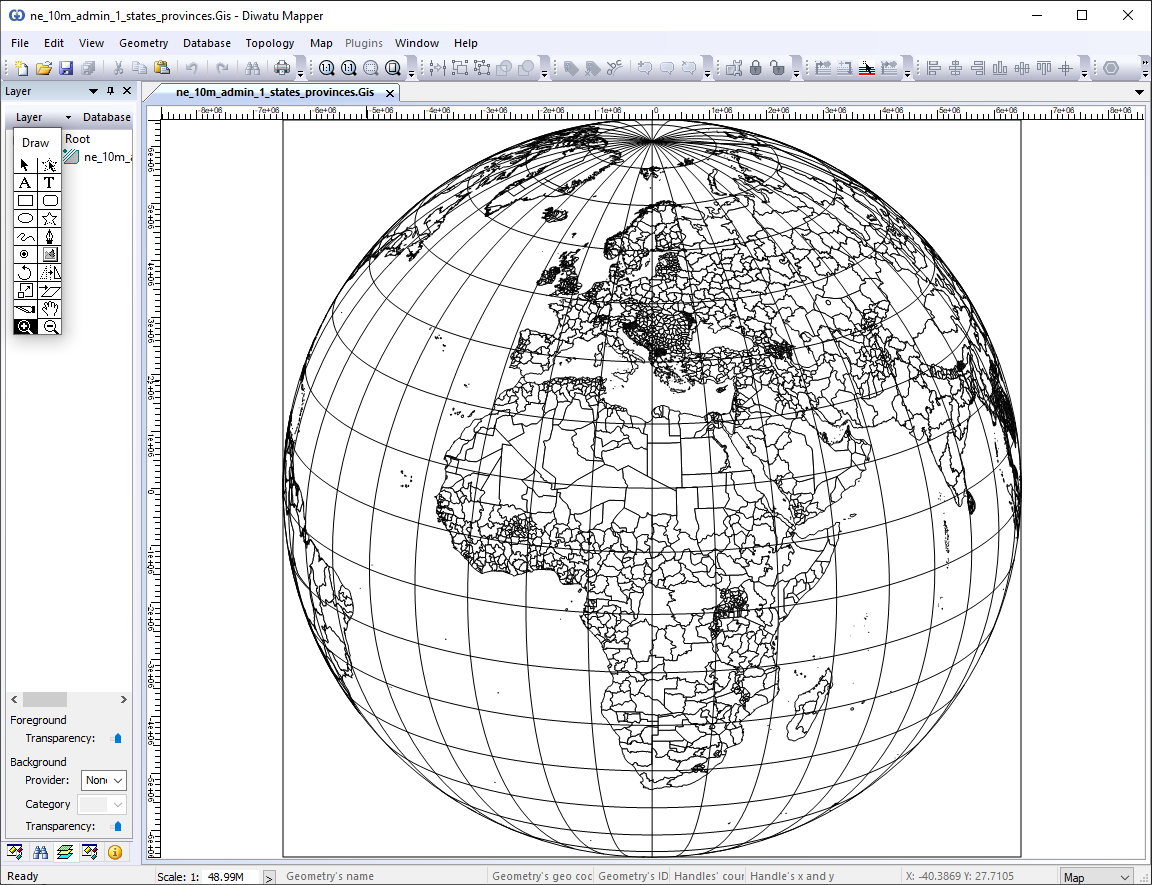Select the Pen tool in Draw panel

point(47,237)
